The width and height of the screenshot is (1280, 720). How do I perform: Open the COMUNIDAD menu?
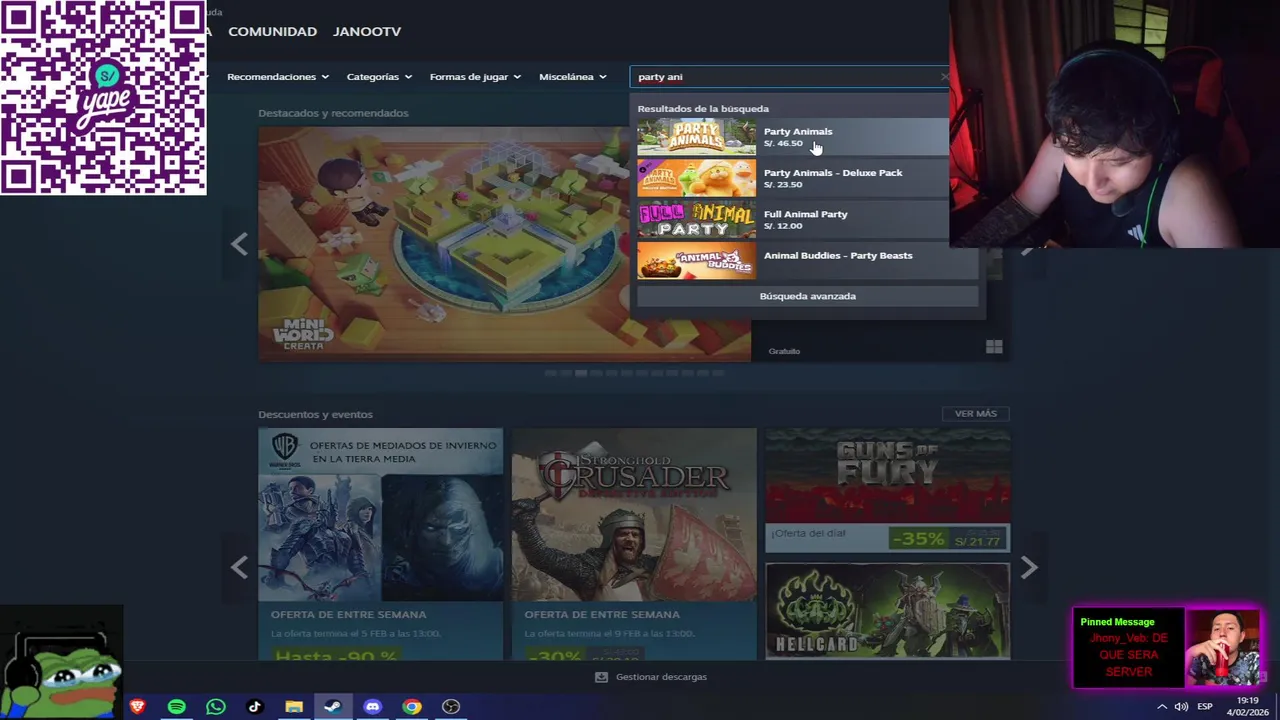(x=272, y=31)
